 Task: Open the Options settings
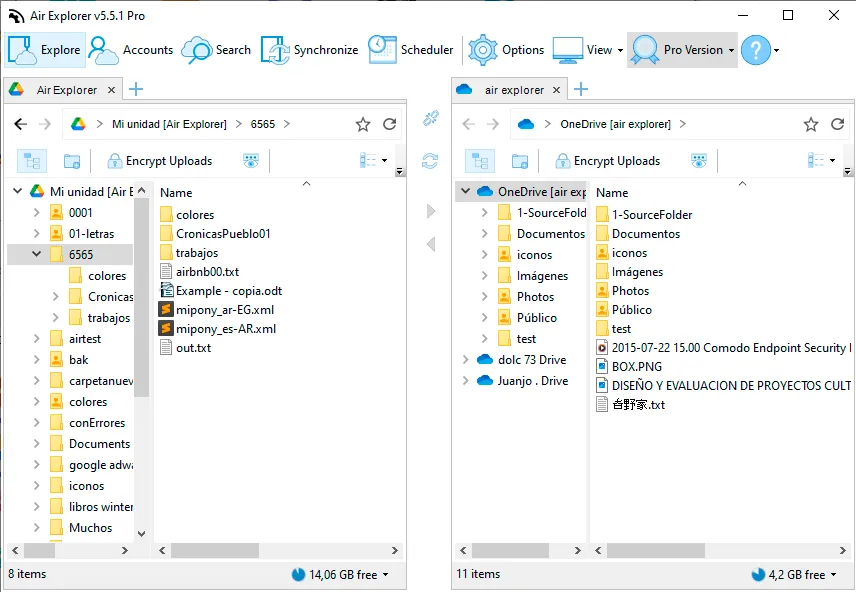pyautogui.click(x=506, y=50)
